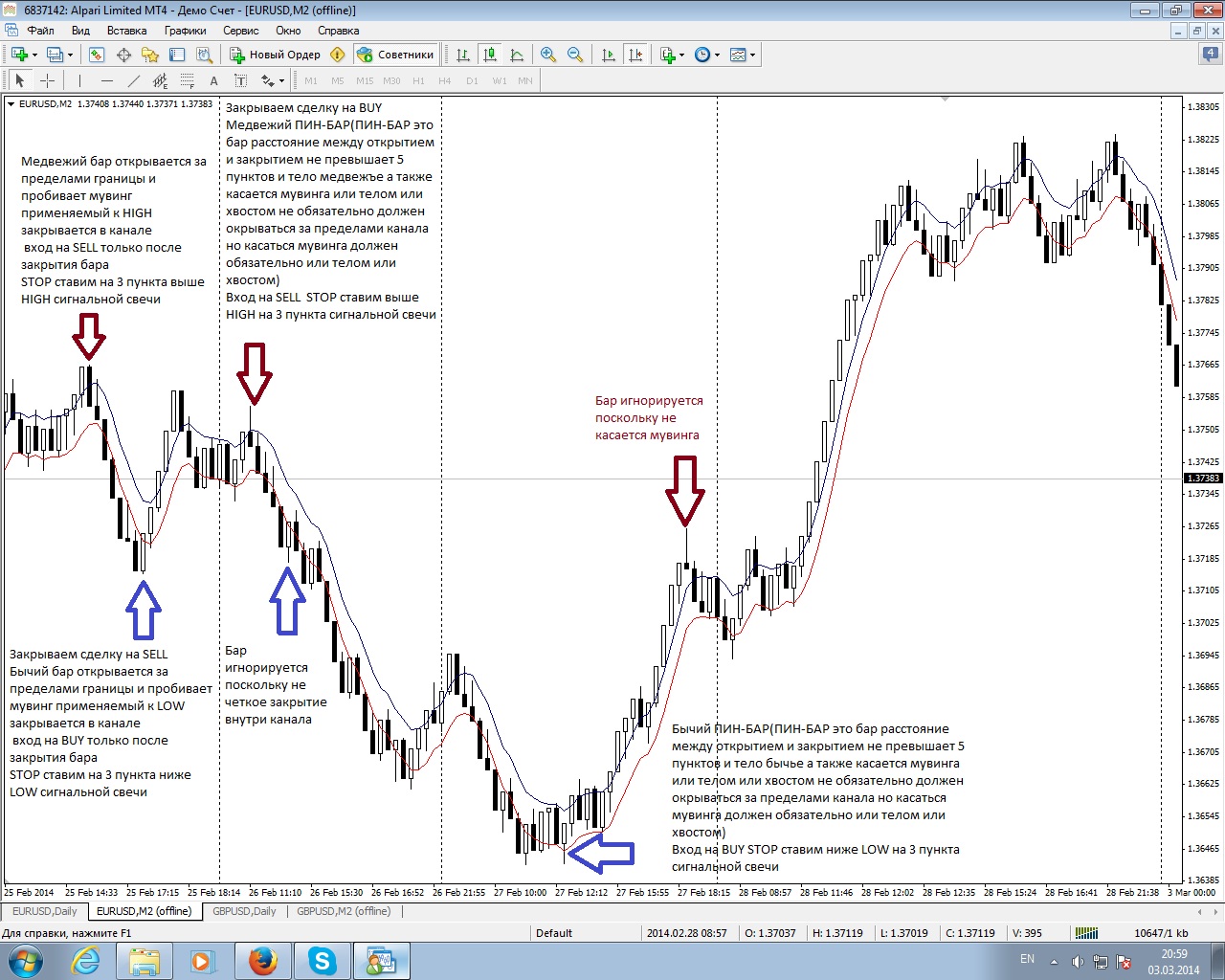Open the Графики menu
1225x980 pixels.
point(185,31)
